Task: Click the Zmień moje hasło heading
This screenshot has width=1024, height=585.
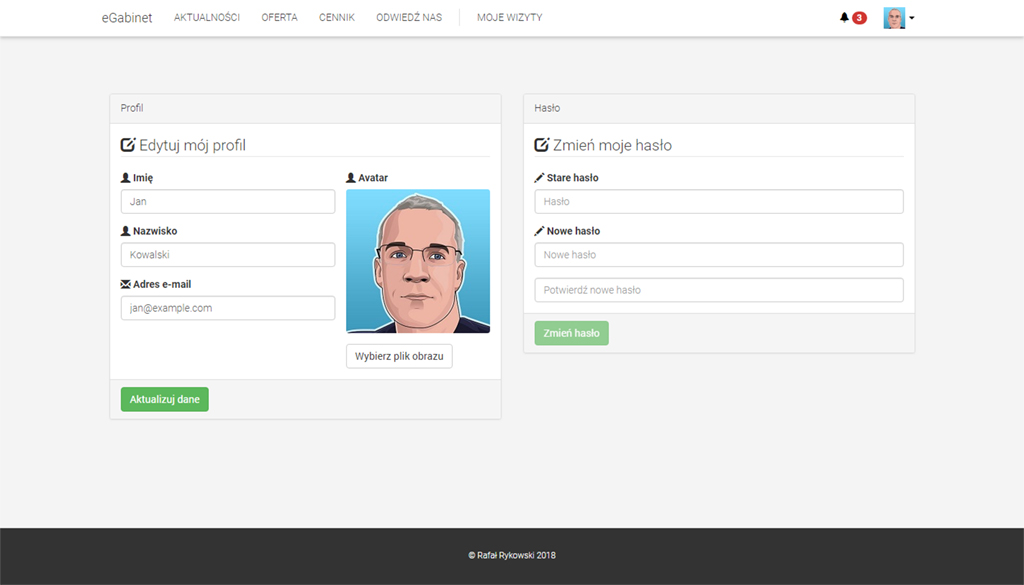Action: (x=613, y=145)
